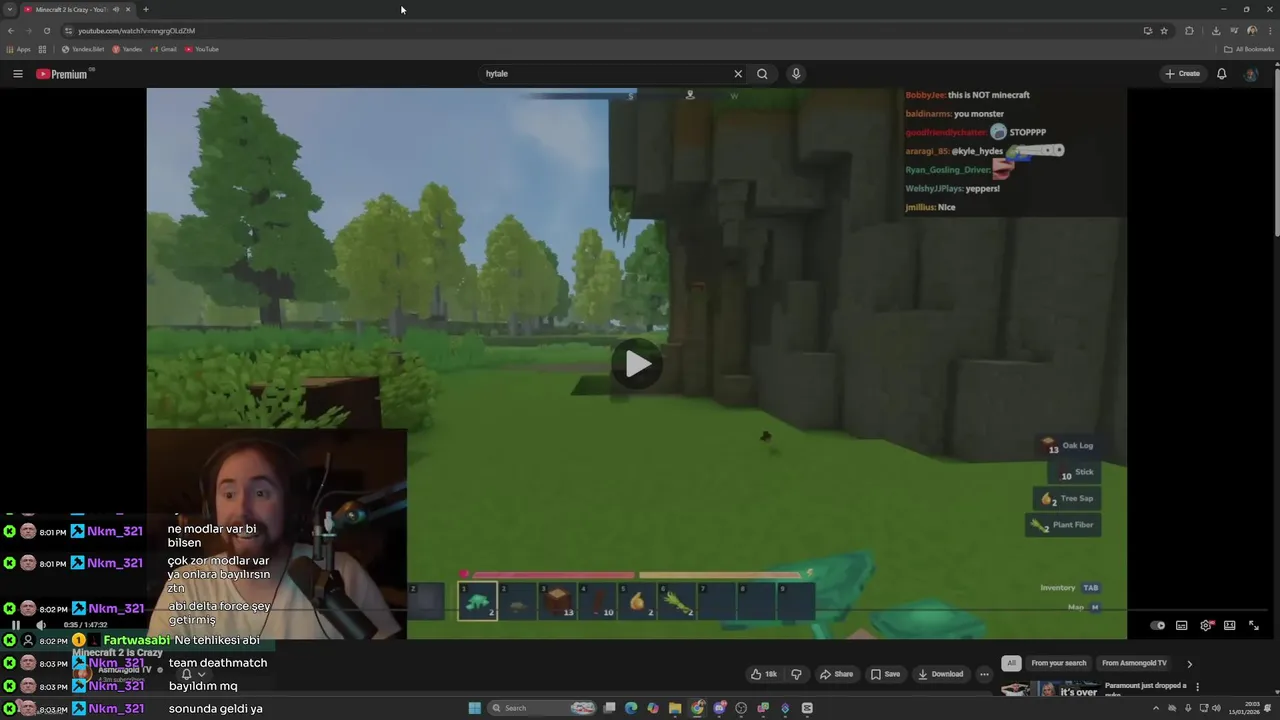Open the browser extensions puzzle icon
Image resolution: width=1280 pixels, height=720 pixels.
coord(1189,31)
